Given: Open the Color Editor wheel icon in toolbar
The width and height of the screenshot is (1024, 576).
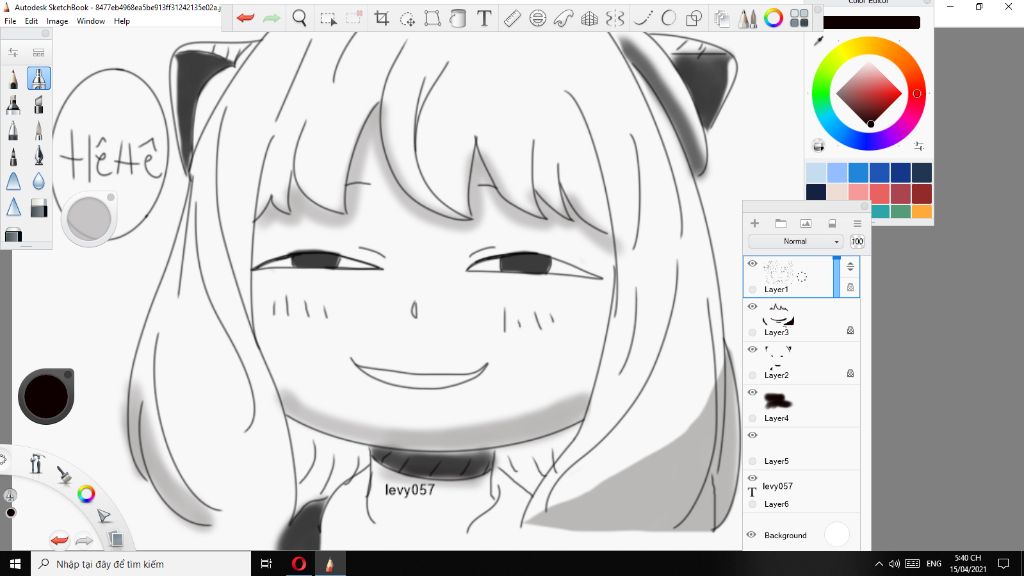Looking at the screenshot, I should point(773,18).
